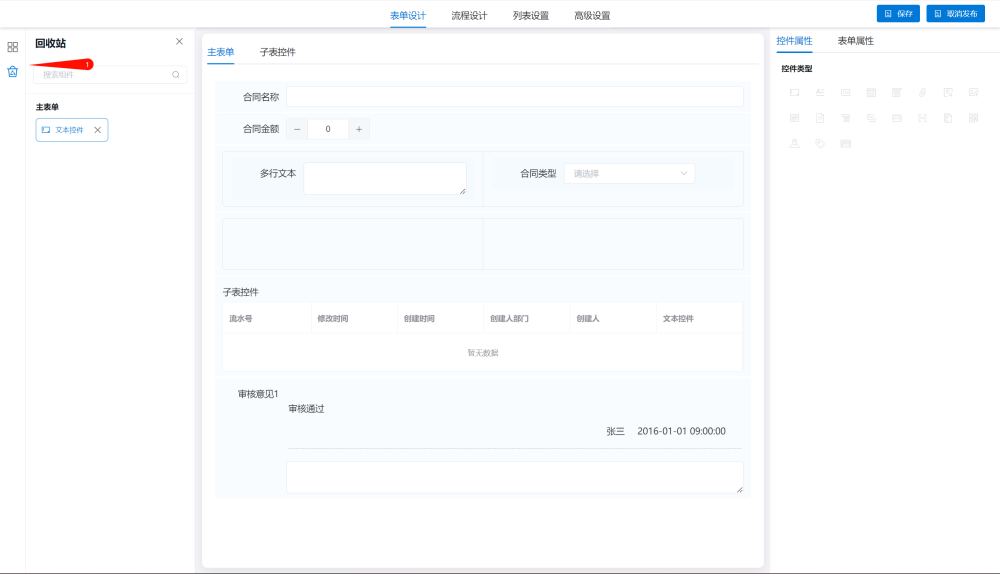Click into the 合同名称 input field
Viewport: 1000px width, 574px height.
click(x=514, y=97)
